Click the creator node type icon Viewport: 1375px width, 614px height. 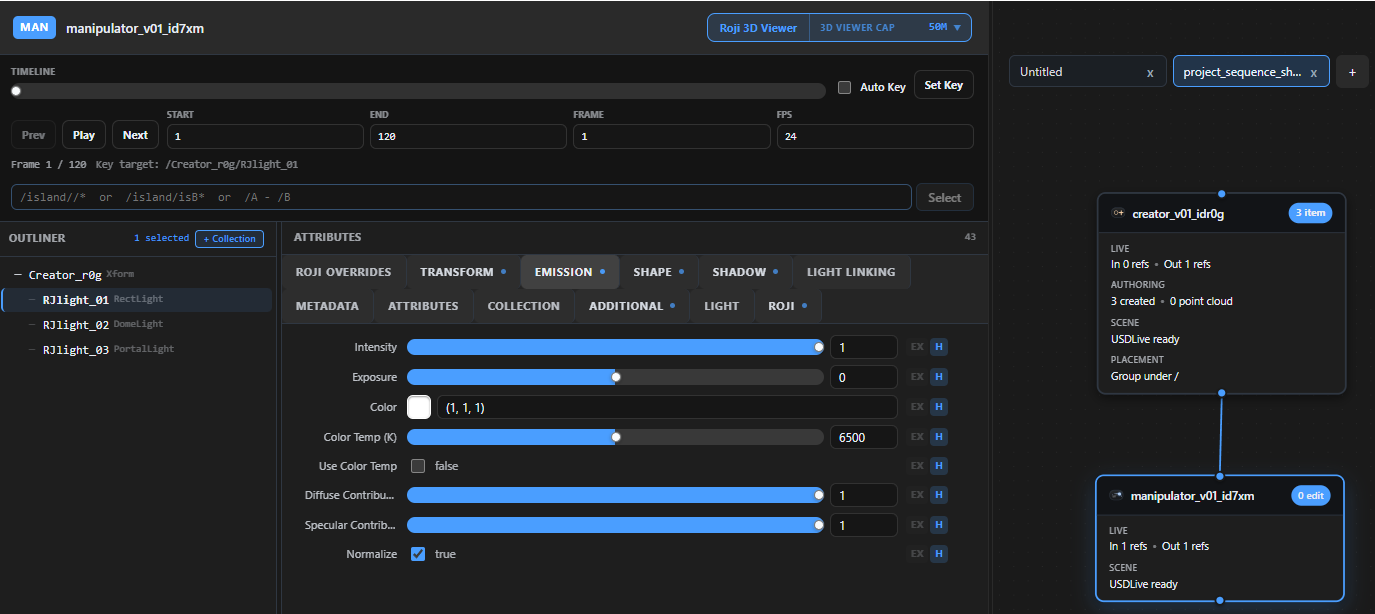(x=1118, y=213)
